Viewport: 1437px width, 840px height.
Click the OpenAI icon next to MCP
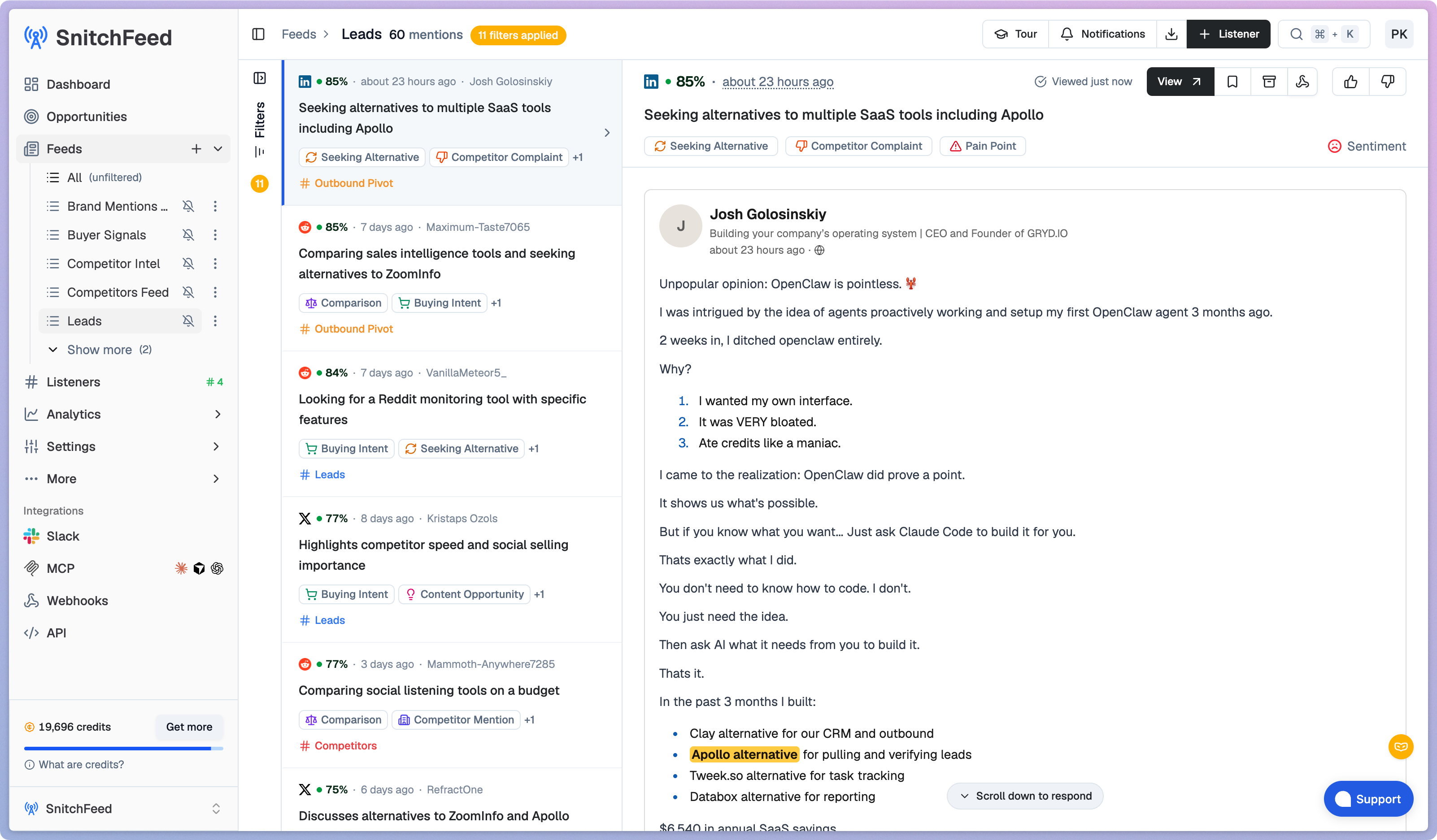pyautogui.click(x=217, y=568)
